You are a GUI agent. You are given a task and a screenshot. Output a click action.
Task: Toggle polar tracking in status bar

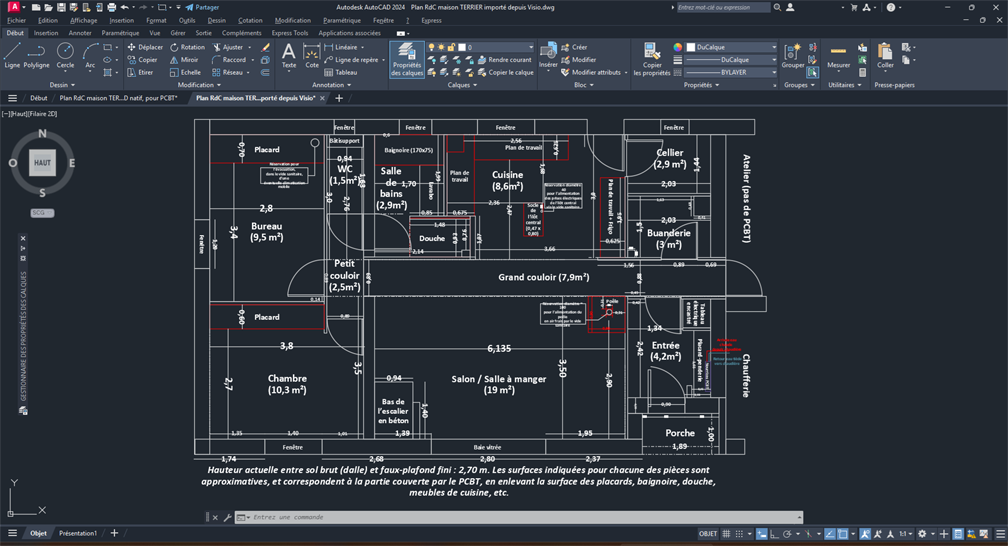pos(788,534)
